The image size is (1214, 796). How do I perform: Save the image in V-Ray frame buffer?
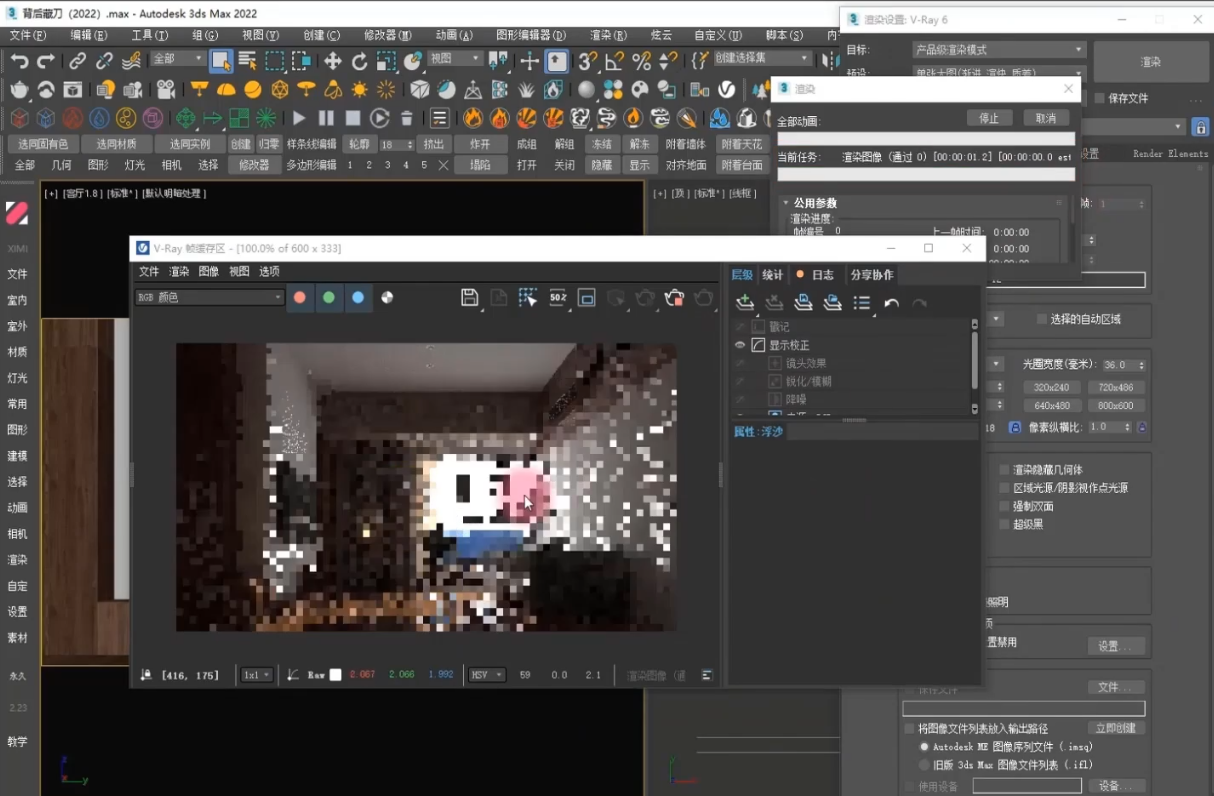point(469,297)
